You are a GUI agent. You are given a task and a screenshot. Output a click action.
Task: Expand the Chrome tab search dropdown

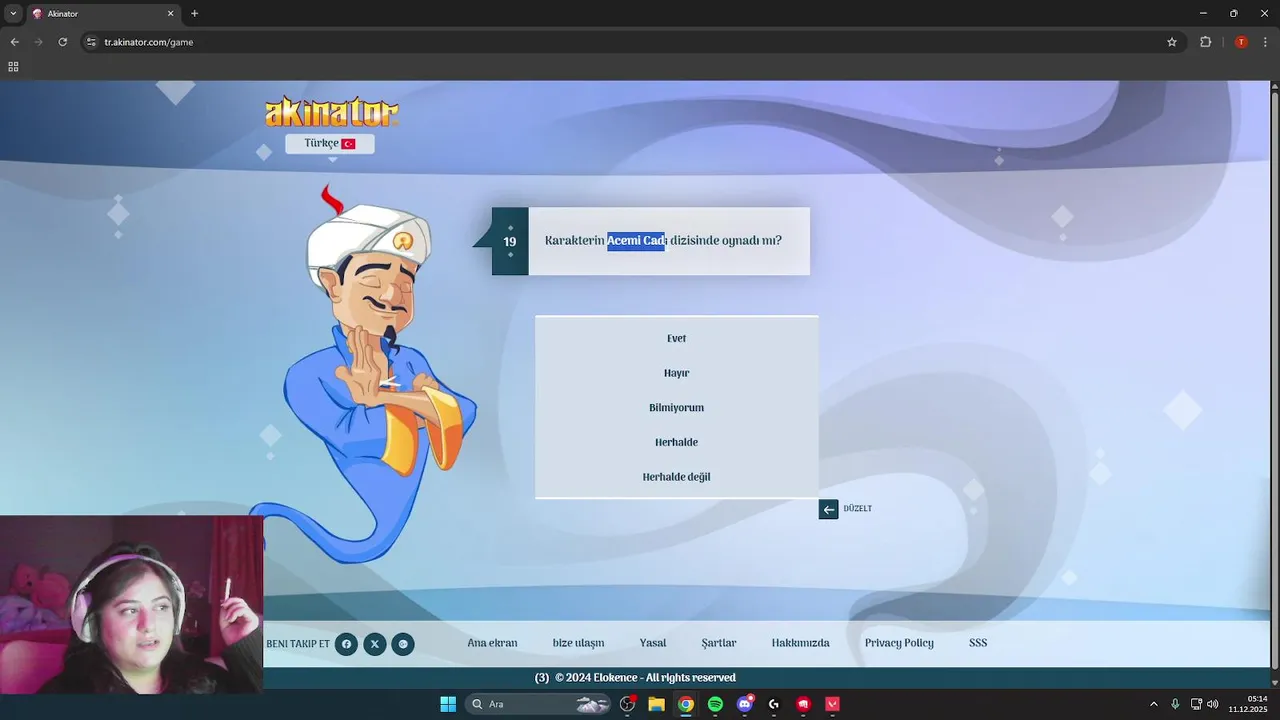click(x=13, y=14)
